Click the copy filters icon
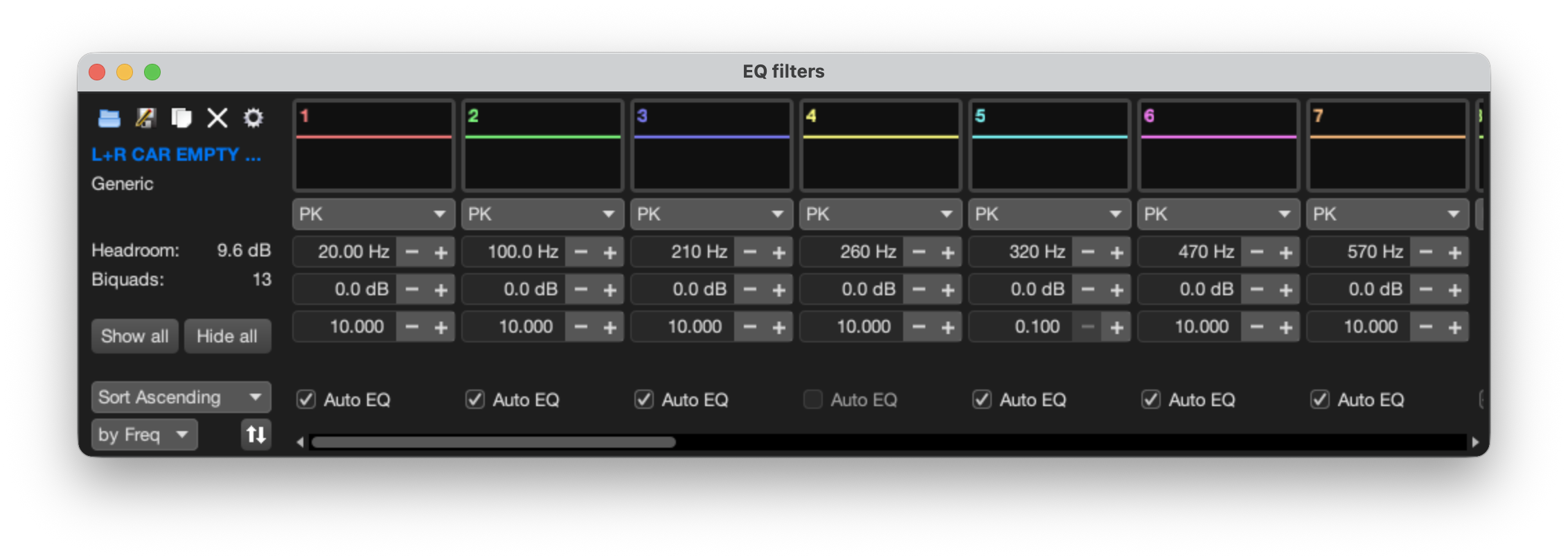Viewport: 1568px width, 560px height. point(181,118)
